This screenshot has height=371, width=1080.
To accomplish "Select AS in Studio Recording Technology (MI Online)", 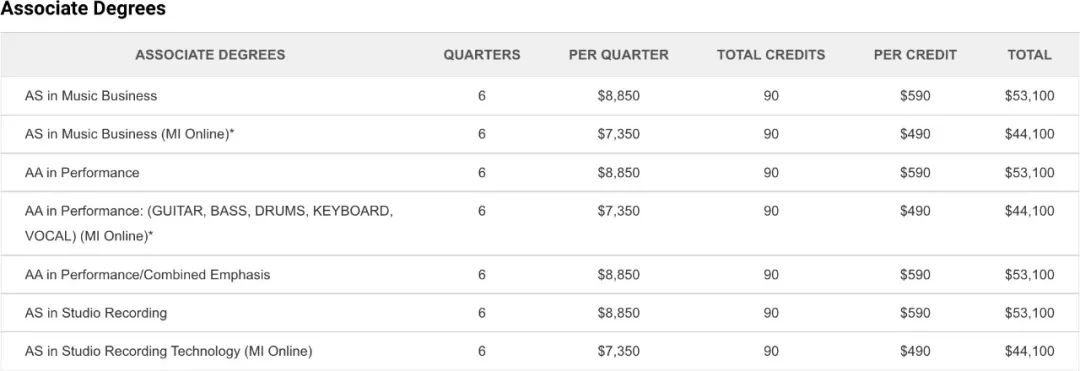I will coord(169,352).
